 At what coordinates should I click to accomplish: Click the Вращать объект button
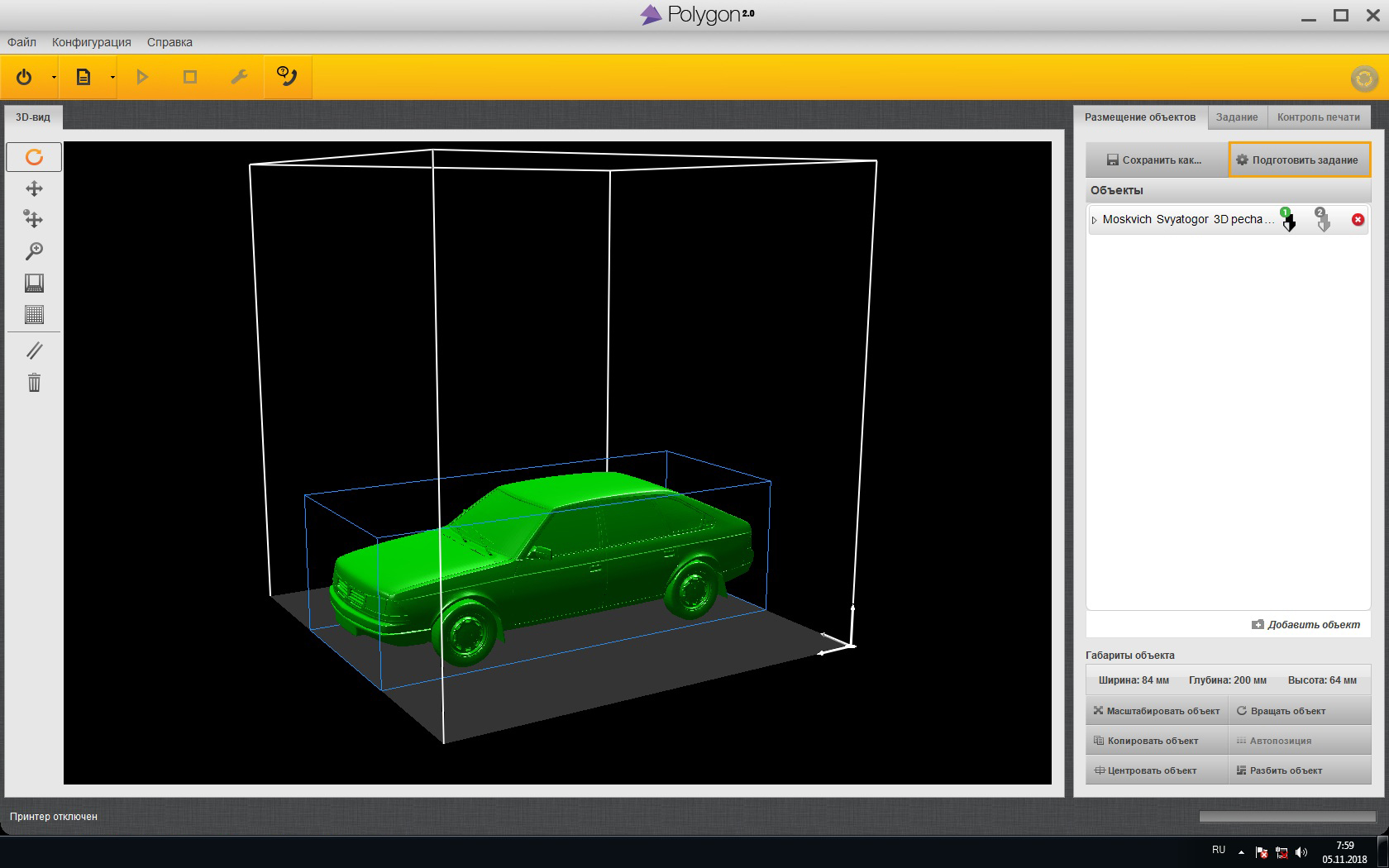1299,711
